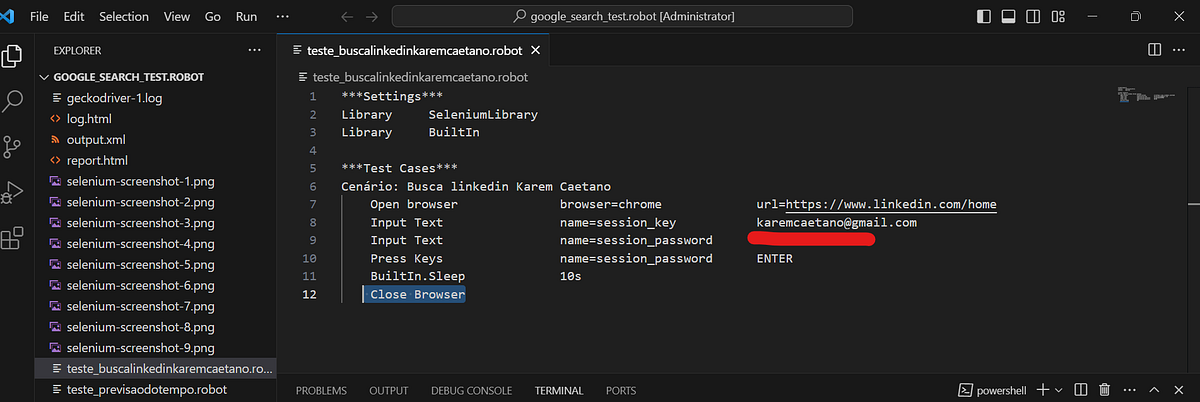Split the terminal
Screen dimensions: 1200x402
pos(1082,390)
